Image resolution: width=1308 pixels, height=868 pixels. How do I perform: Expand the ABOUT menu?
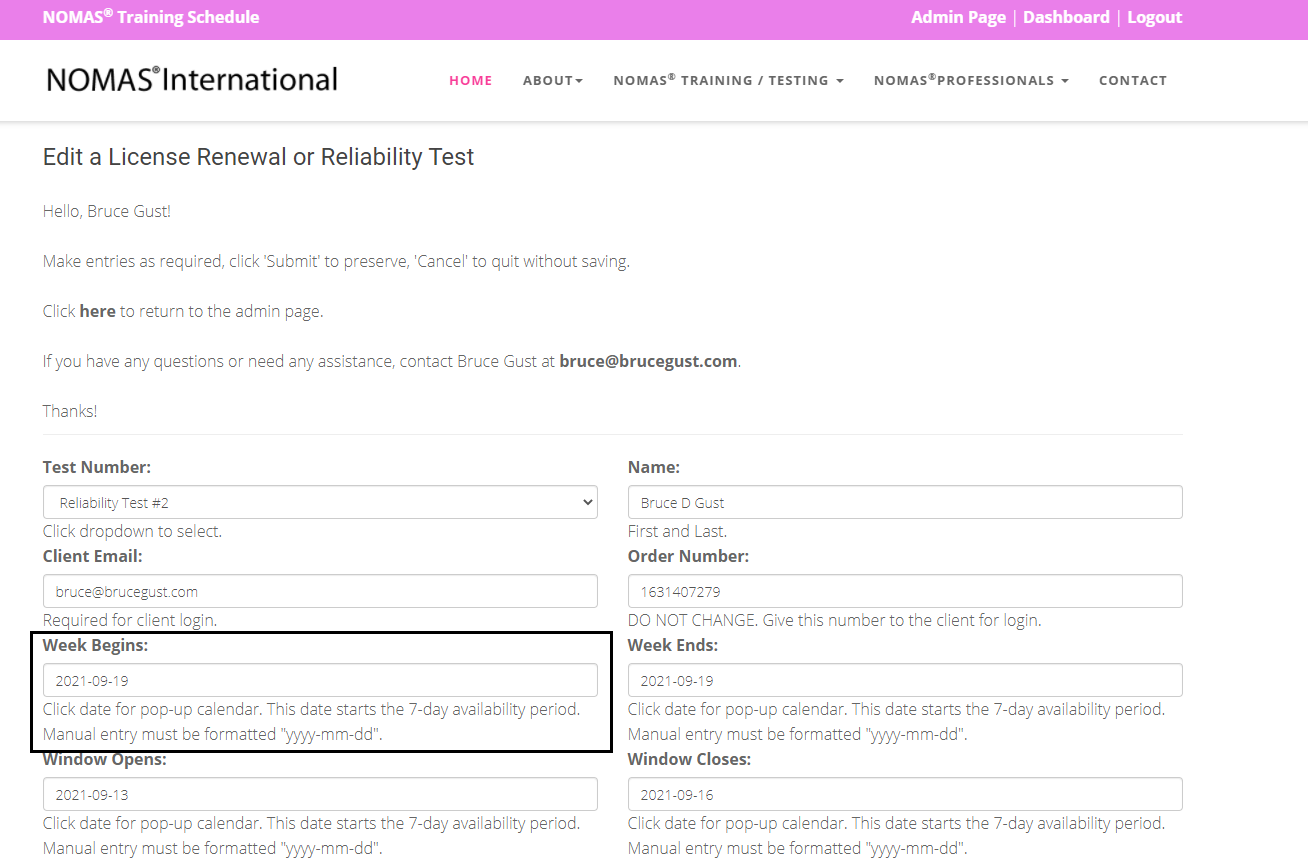(553, 80)
